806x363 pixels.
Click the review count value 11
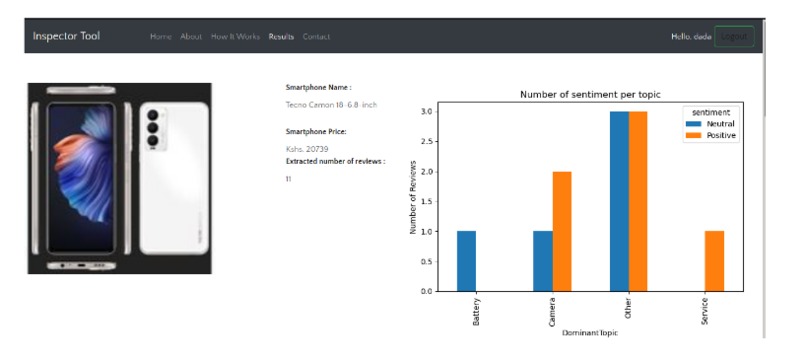[288, 179]
